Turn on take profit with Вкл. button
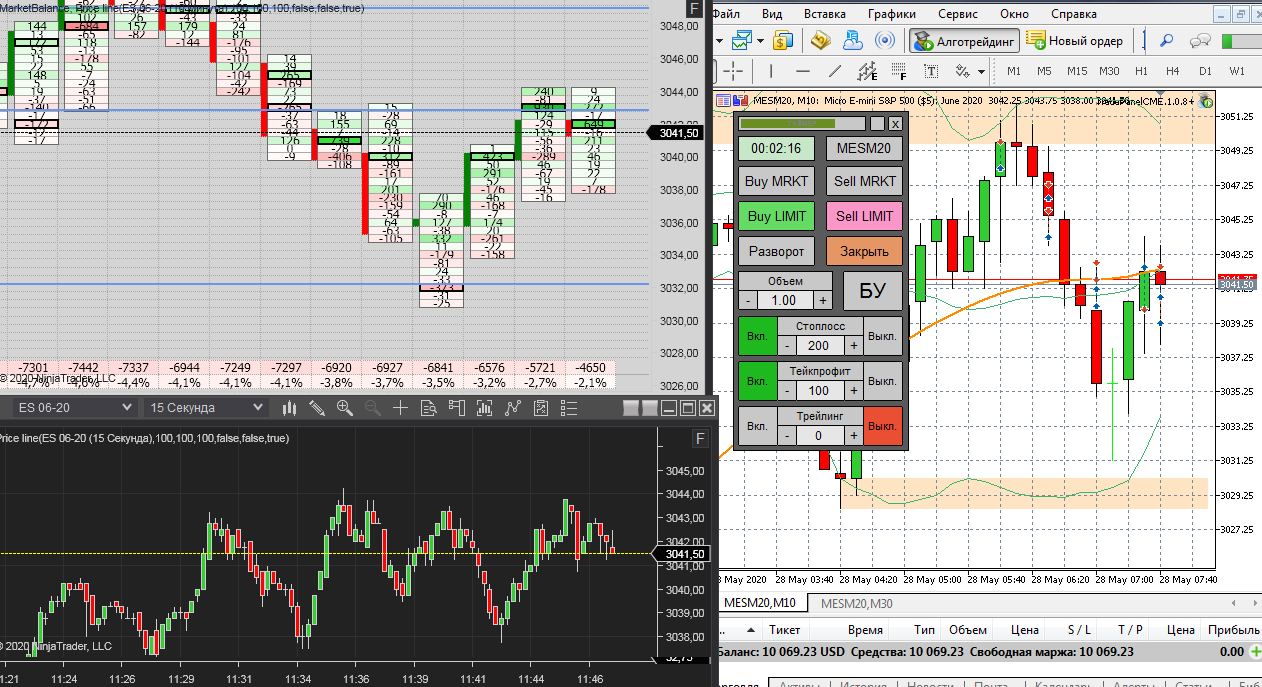This screenshot has height=687, width=1262. tap(757, 381)
